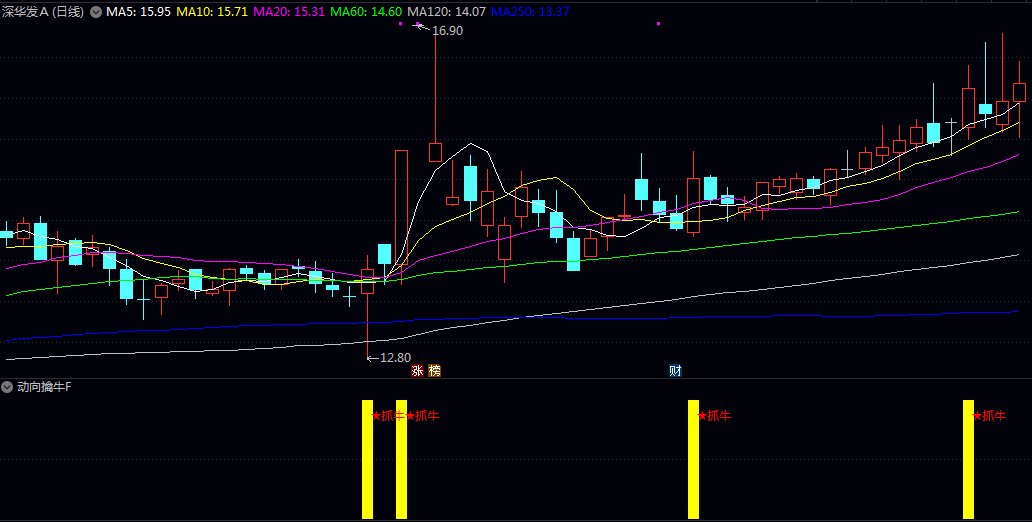
Task: Click the 16.90 high price label
Action: pyautogui.click(x=448, y=31)
